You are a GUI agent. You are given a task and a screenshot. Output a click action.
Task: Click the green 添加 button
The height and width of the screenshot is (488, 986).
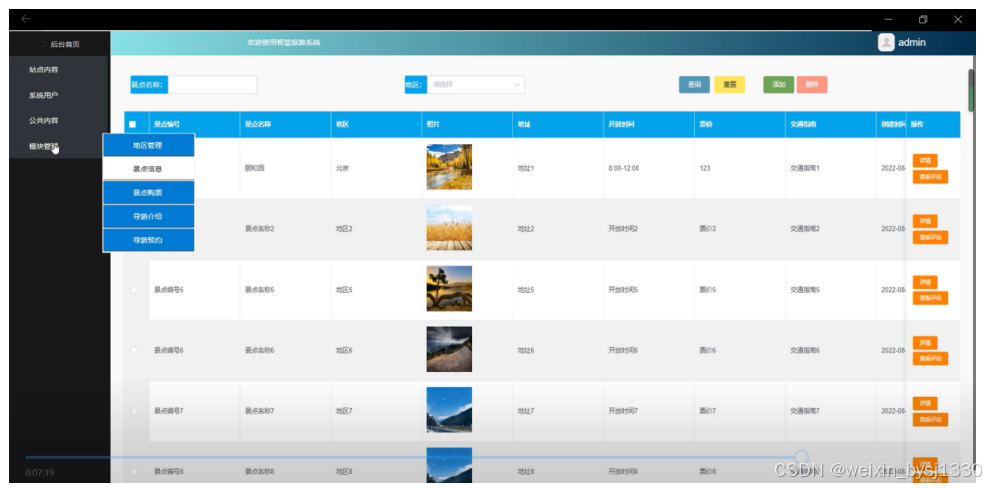click(778, 84)
